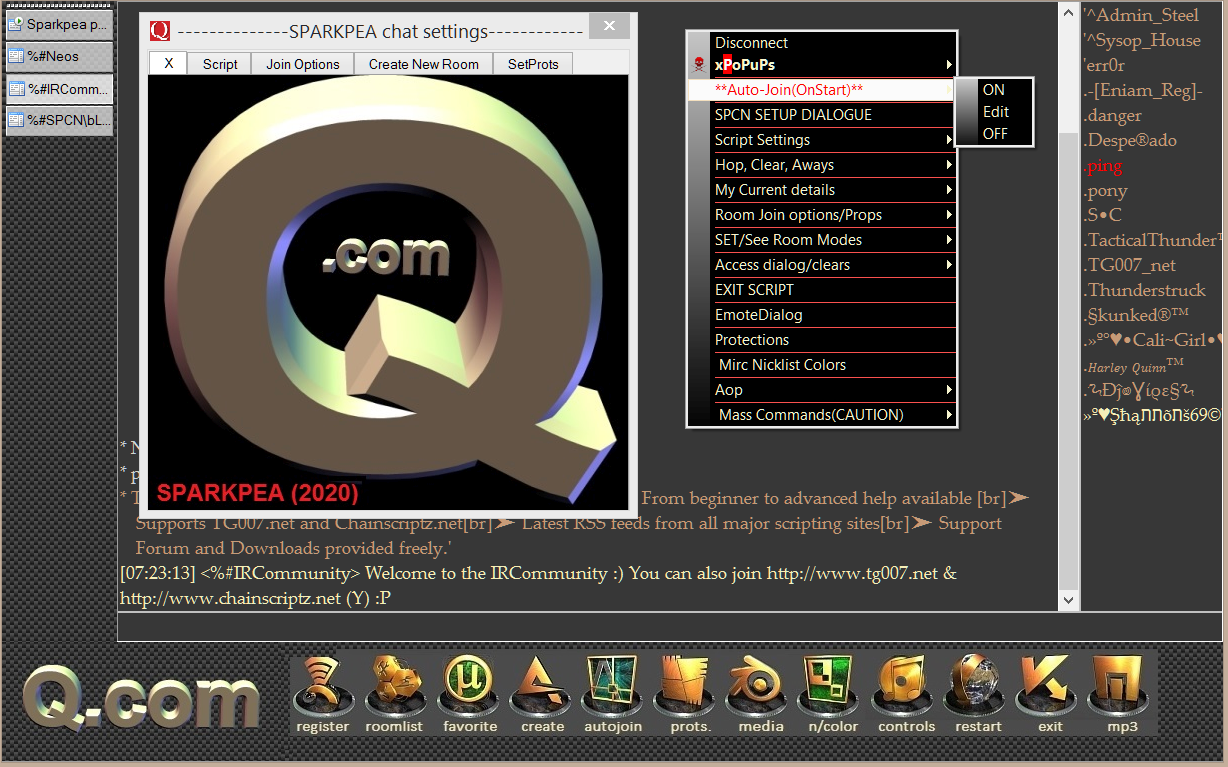The height and width of the screenshot is (767, 1228).
Task: Expand My Current details submenu
Action: click(822, 189)
